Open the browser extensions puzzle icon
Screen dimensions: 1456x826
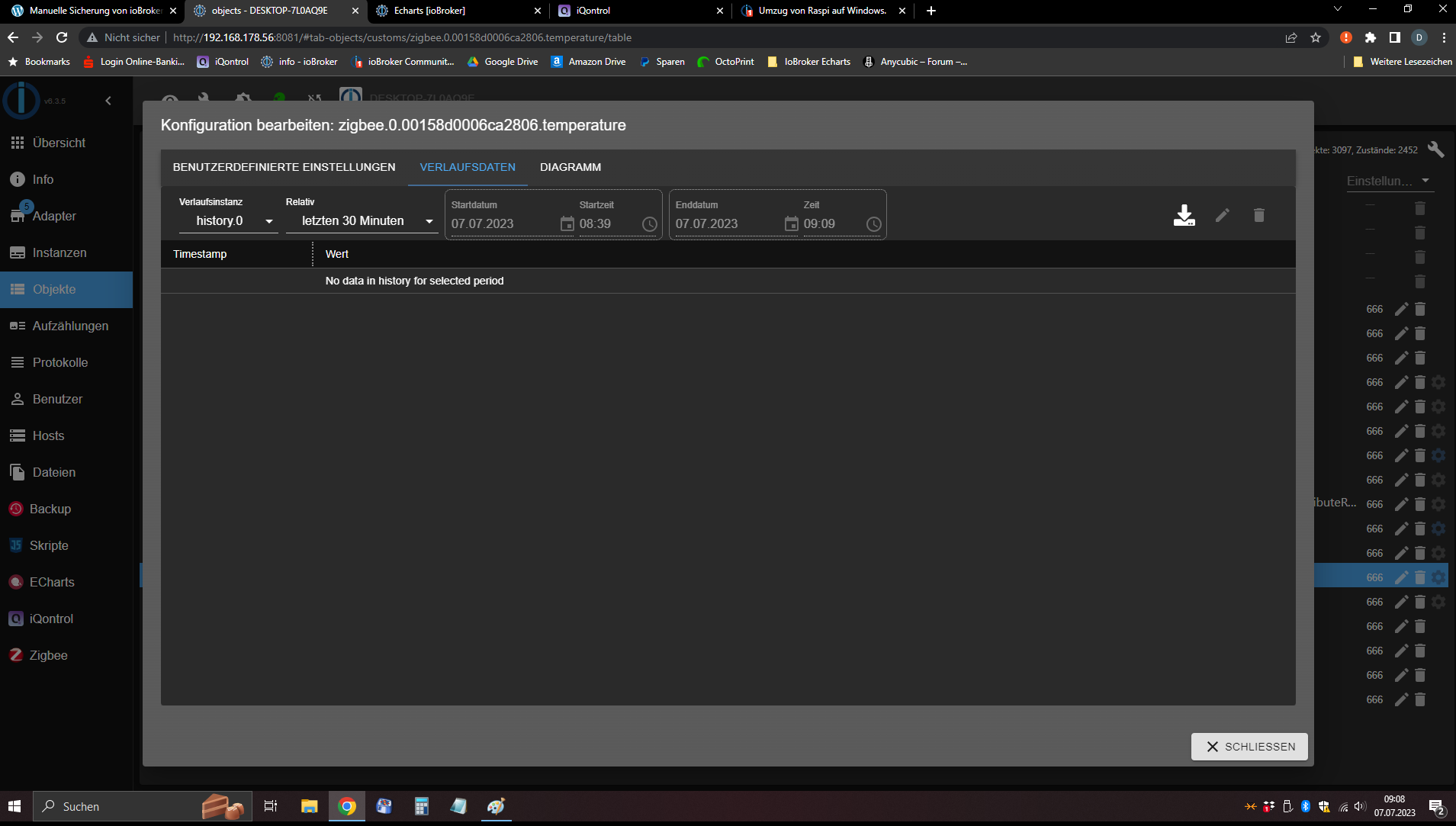pyautogui.click(x=1371, y=37)
